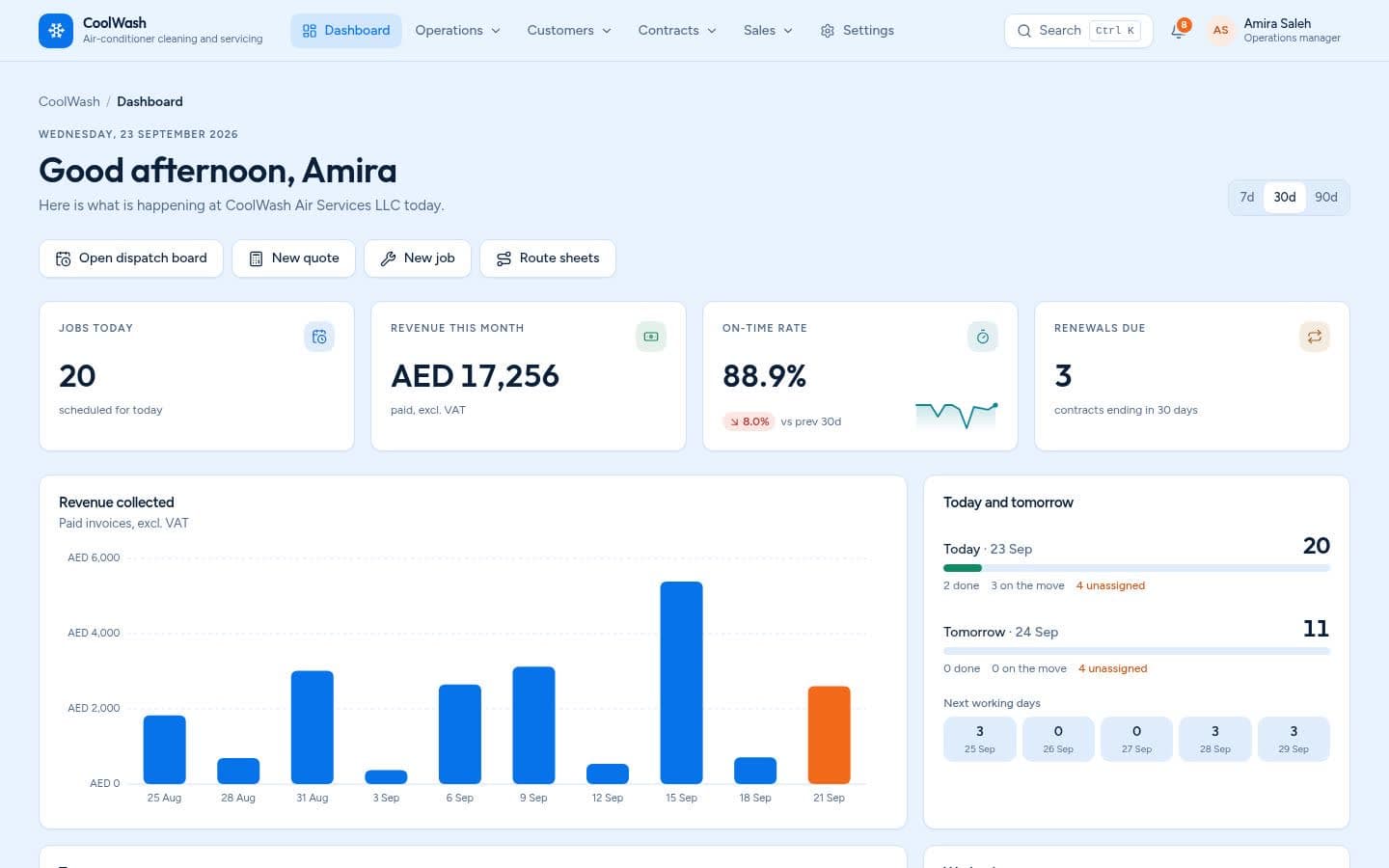Click the jobs today calendar icon

pyautogui.click(x=319, y=337)
